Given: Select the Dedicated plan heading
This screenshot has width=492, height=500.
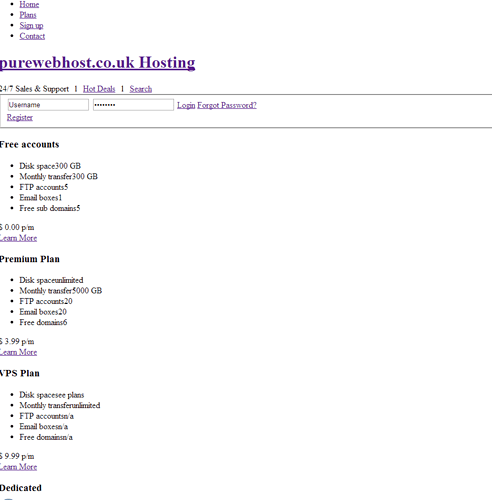Looking at the screenshot, I should [x=21, y=488].
